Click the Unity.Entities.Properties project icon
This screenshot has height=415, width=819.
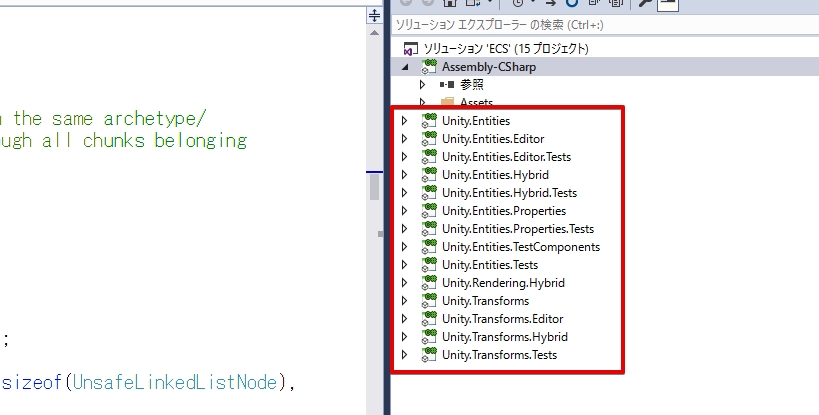tap(429, 210)
